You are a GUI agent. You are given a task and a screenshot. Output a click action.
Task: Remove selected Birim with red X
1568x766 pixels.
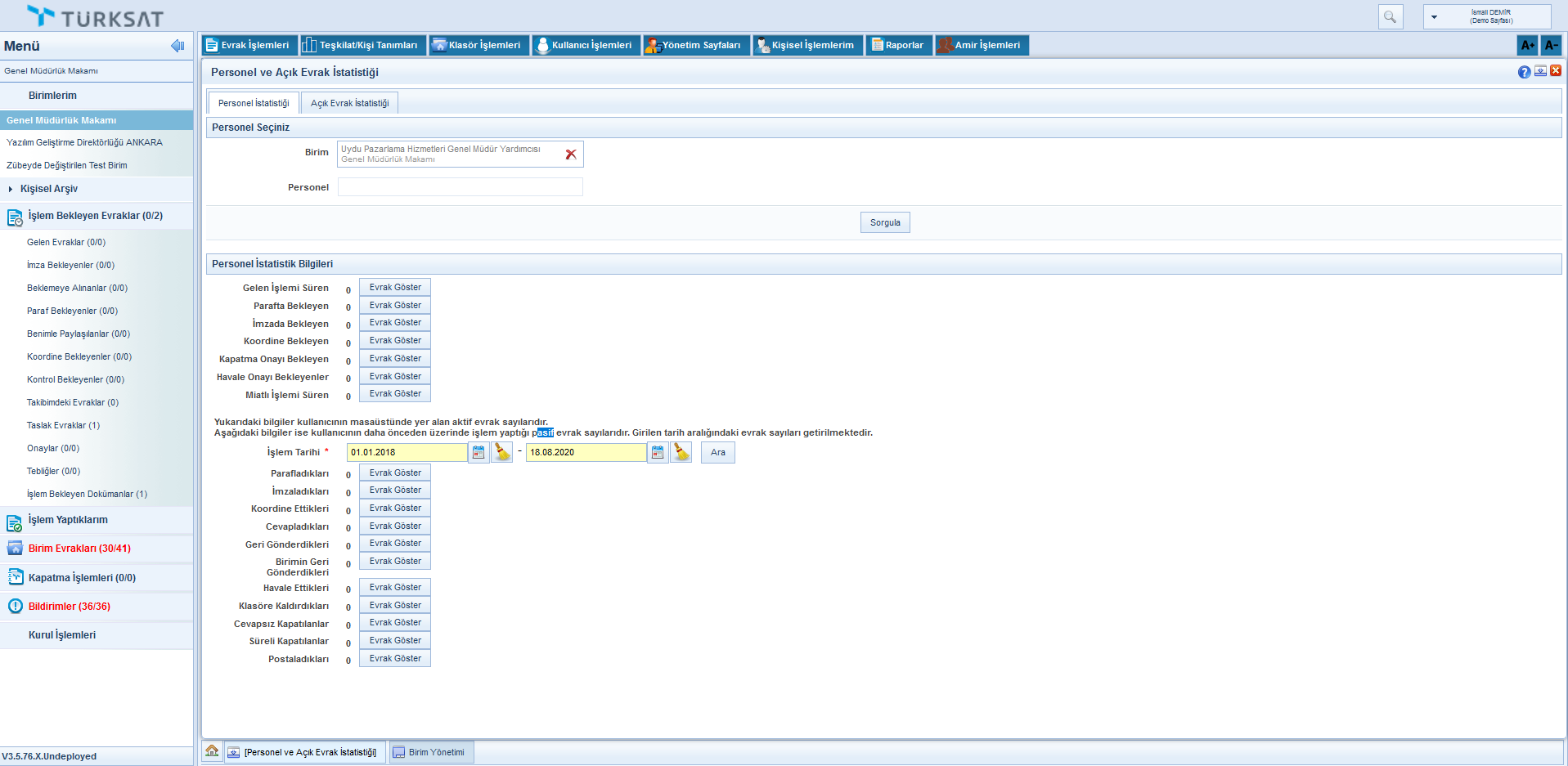571,154
